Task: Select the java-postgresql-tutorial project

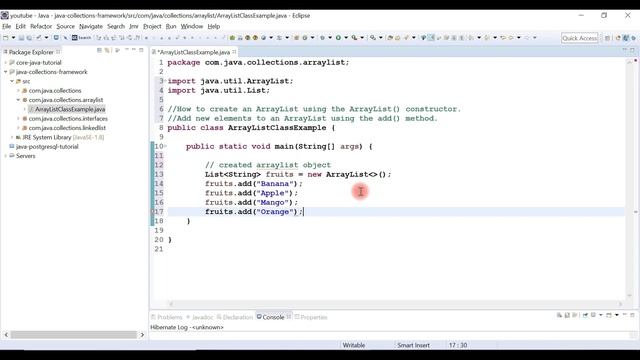Action: point(47,147)
